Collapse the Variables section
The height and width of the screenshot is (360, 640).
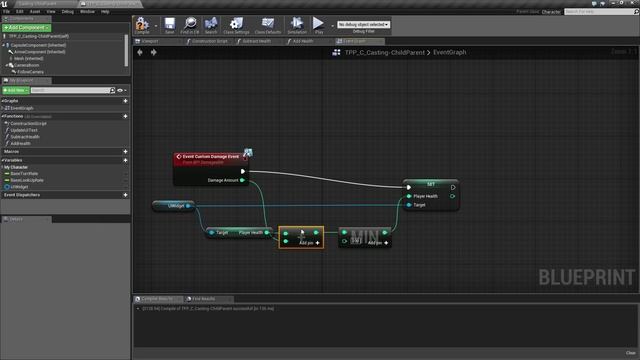[x=3, y=160]
